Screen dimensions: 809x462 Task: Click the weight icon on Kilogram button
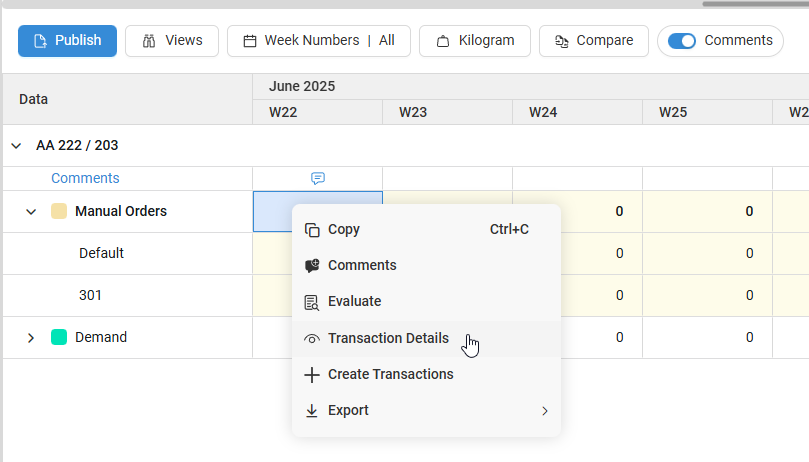point(442,41)
